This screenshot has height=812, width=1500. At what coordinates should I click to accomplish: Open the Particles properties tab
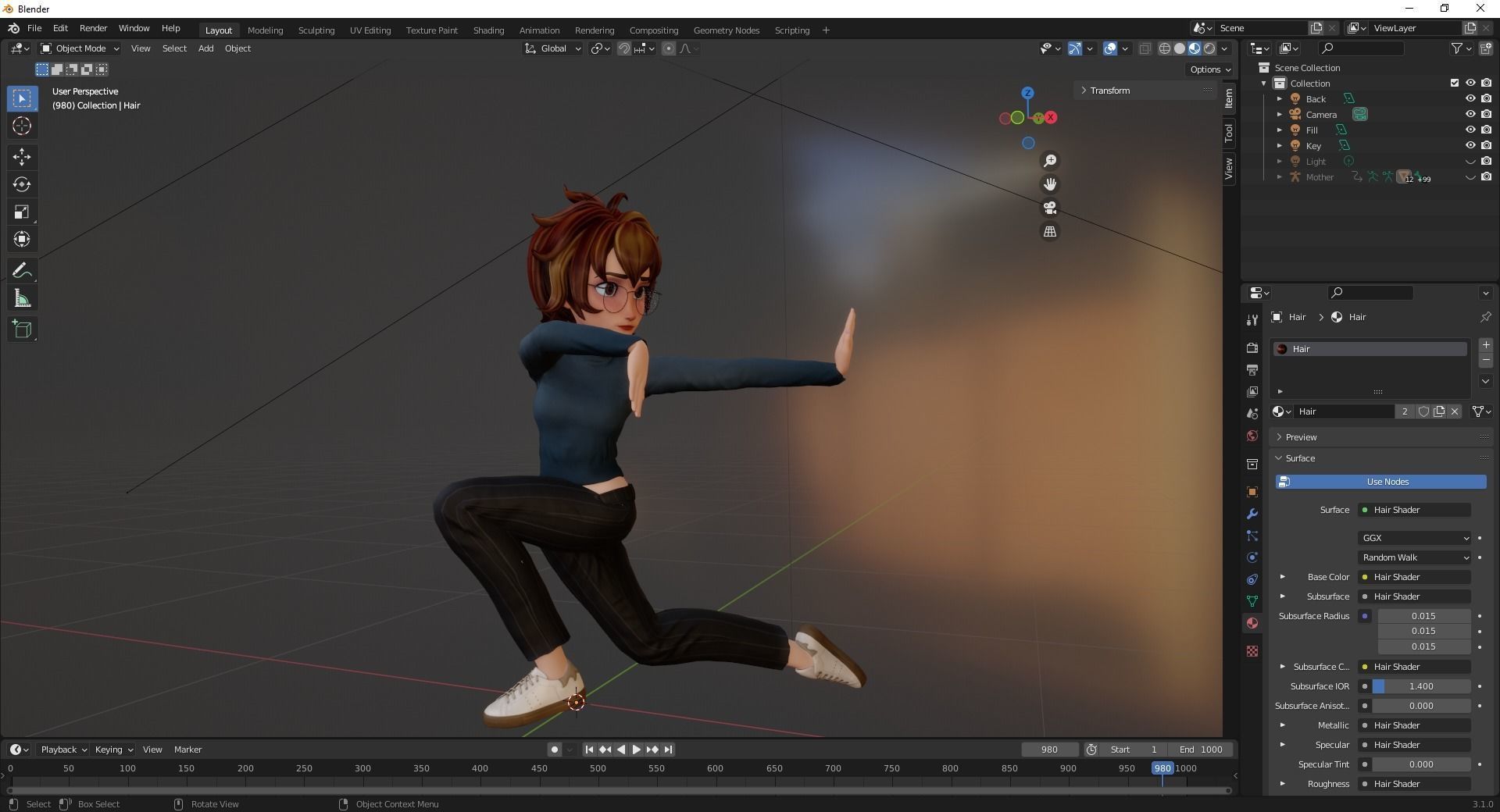click(1252, 536)
